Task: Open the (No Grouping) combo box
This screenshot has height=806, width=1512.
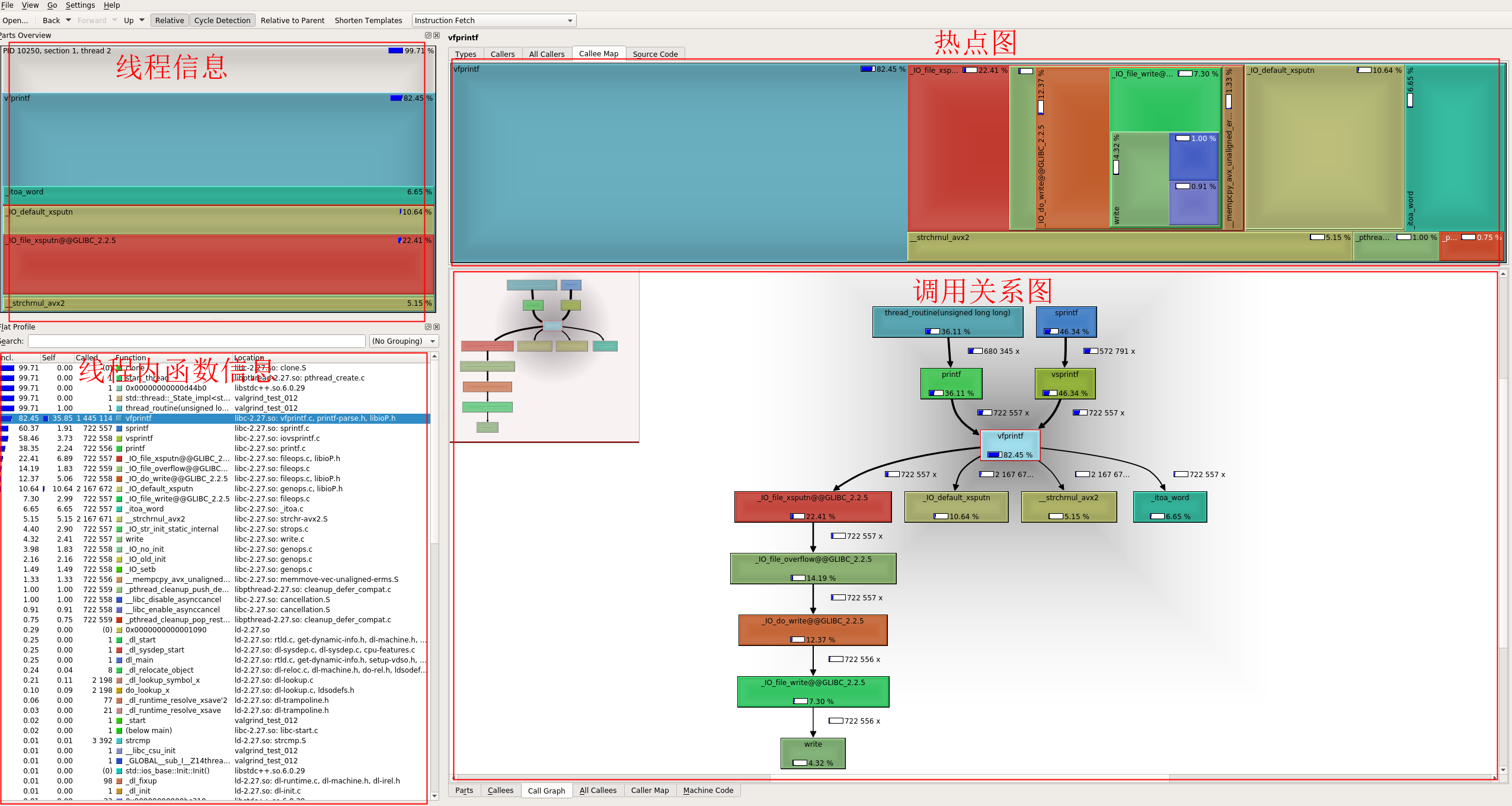Action: pyautogui.click(x=404, y=341)
